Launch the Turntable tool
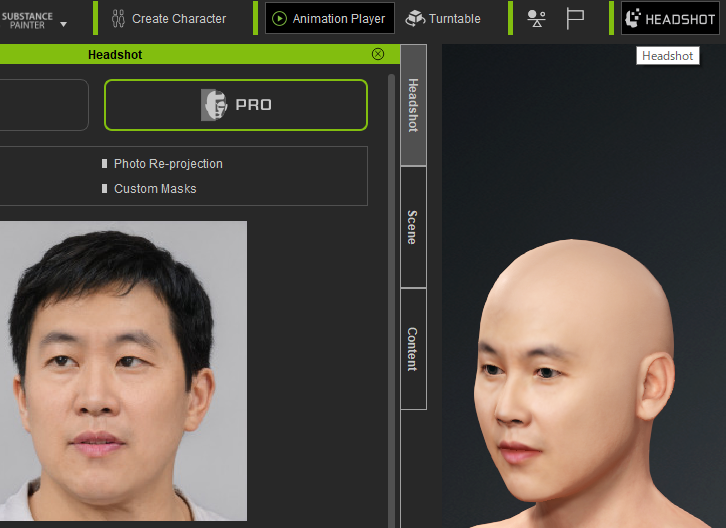 tap(443, 19)
